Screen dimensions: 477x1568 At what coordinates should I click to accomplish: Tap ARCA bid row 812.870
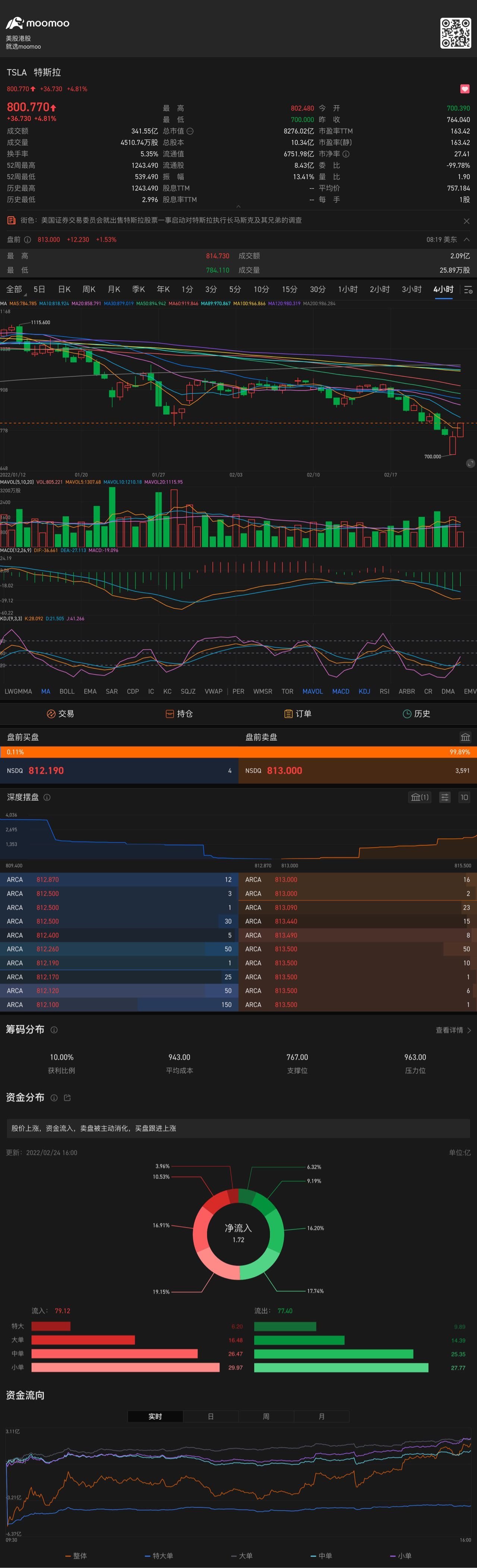[119, 880]
